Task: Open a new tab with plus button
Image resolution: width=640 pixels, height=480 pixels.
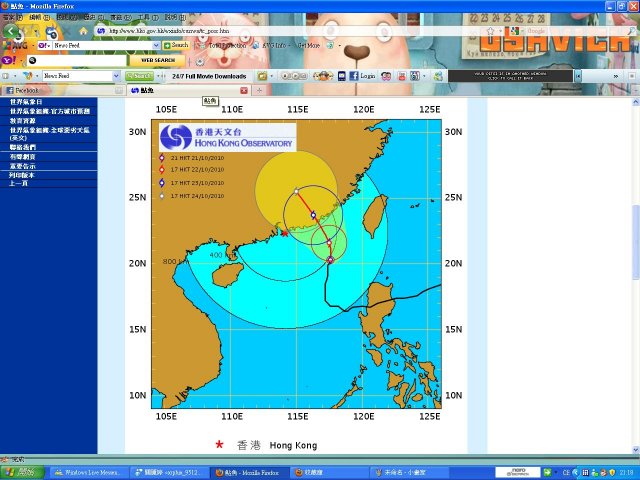Action: click(x=259, y=91)
